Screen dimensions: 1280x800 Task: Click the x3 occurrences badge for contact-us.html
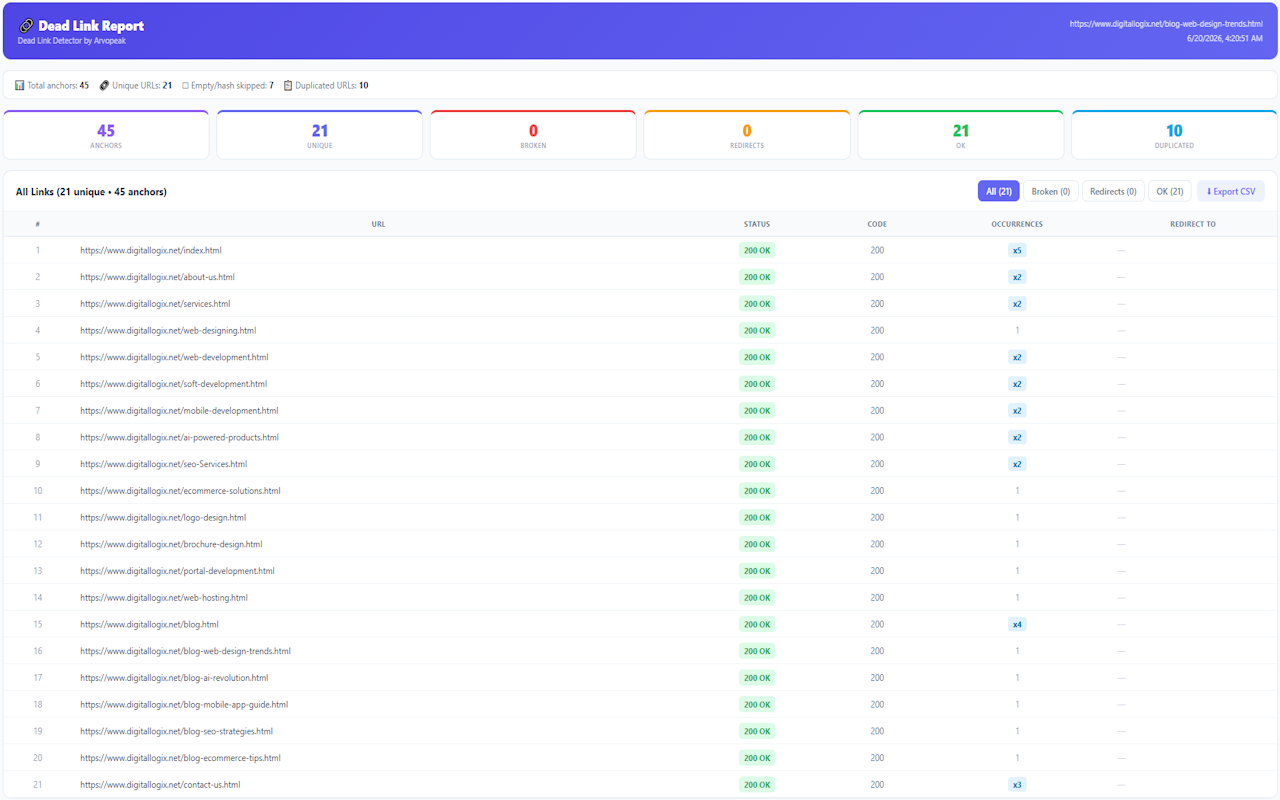click(1017, 785)
